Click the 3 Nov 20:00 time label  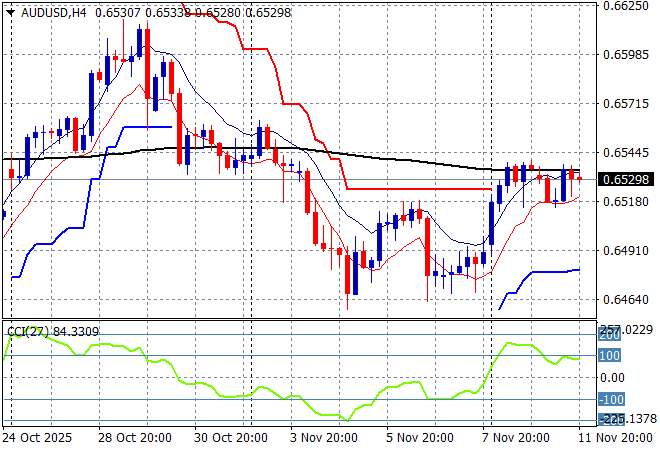[324, 438]
